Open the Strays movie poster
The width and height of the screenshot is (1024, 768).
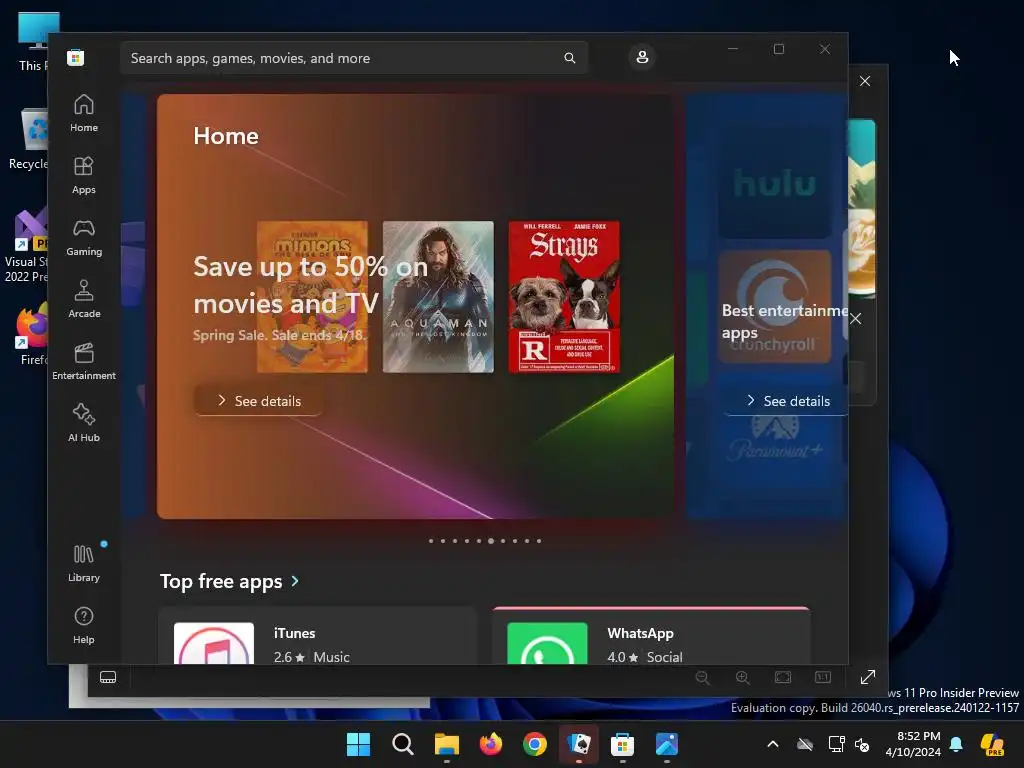(564, 297)
